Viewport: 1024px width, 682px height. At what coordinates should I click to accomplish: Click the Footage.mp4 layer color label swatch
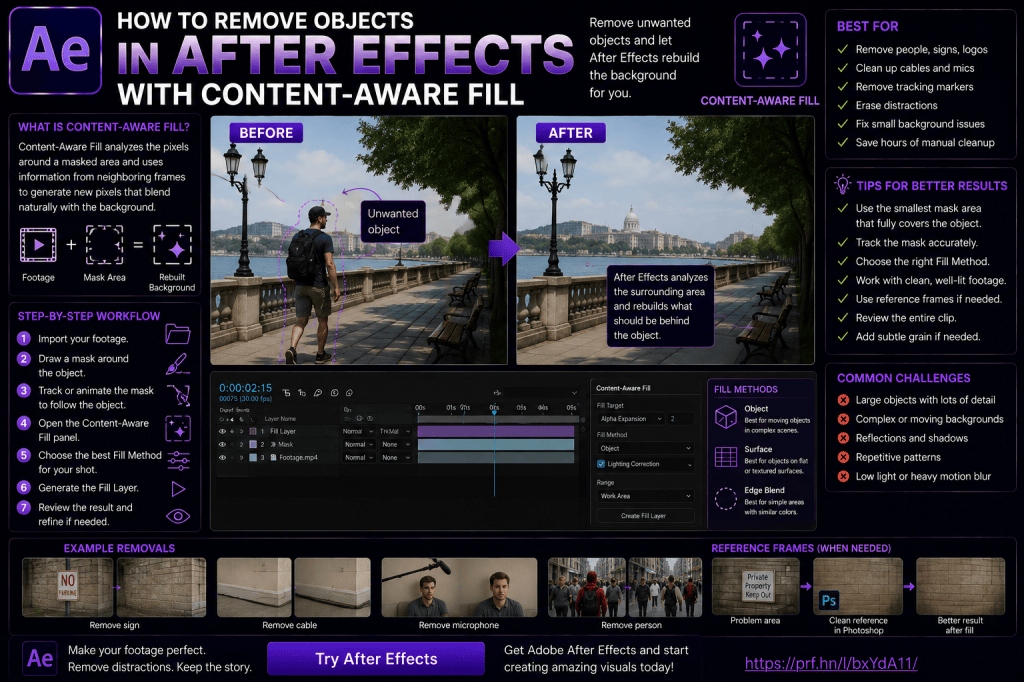(253, 457)
